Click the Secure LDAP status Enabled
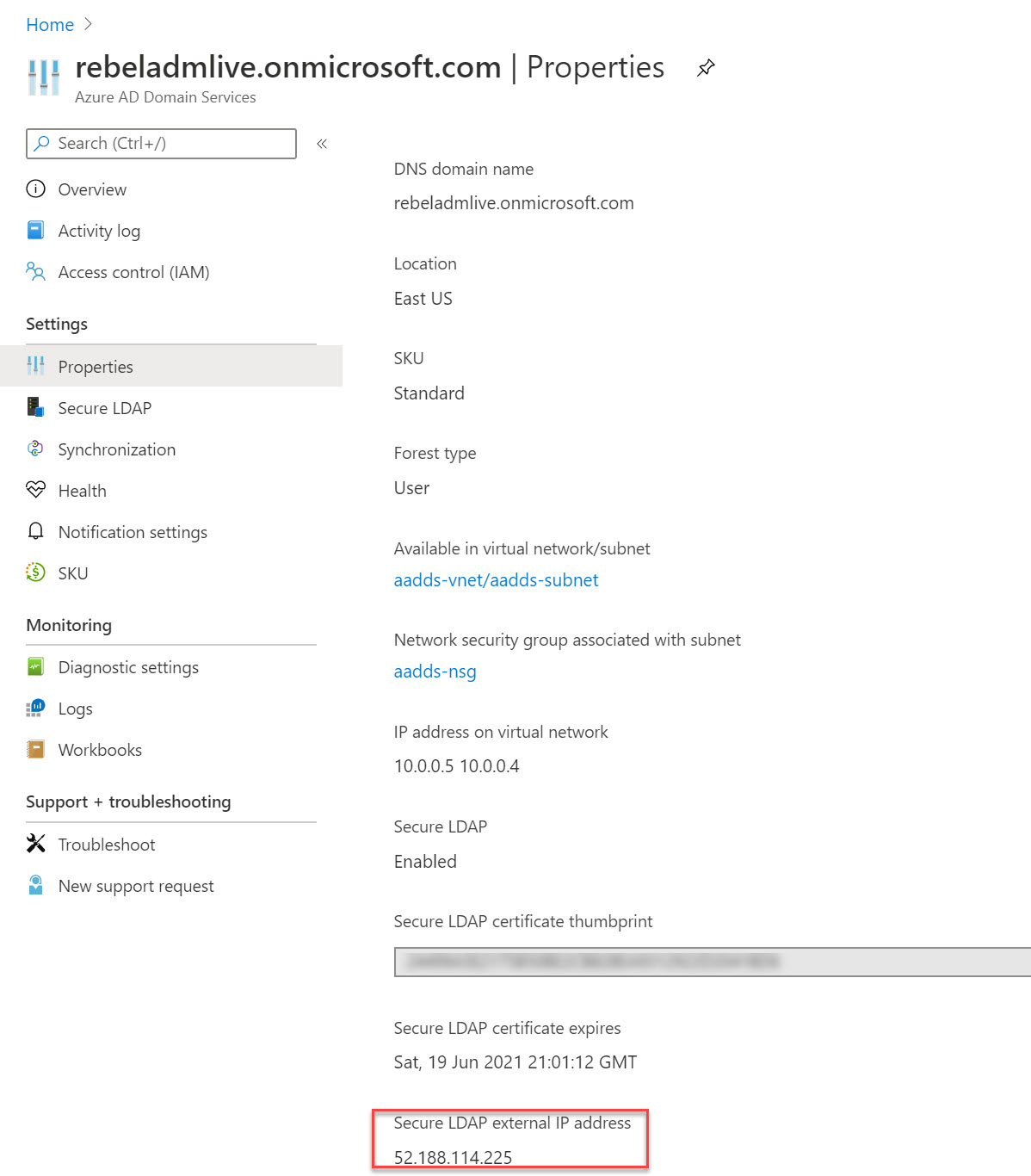 click(x=425, y=862)
